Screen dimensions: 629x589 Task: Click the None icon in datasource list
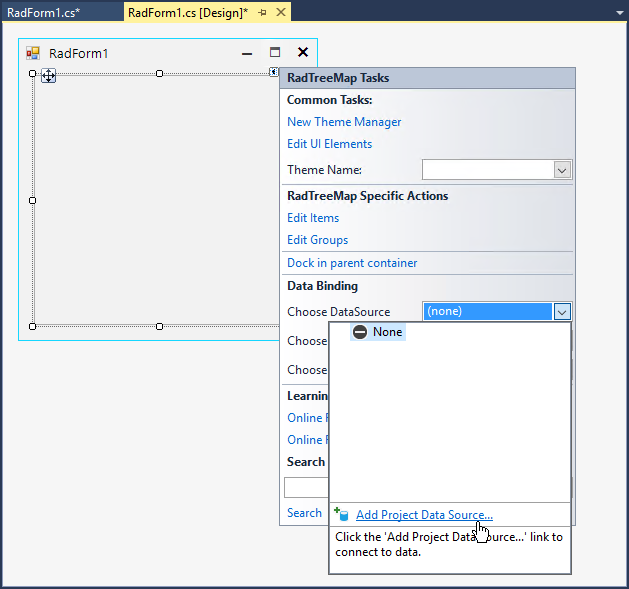tap(360, 332)
